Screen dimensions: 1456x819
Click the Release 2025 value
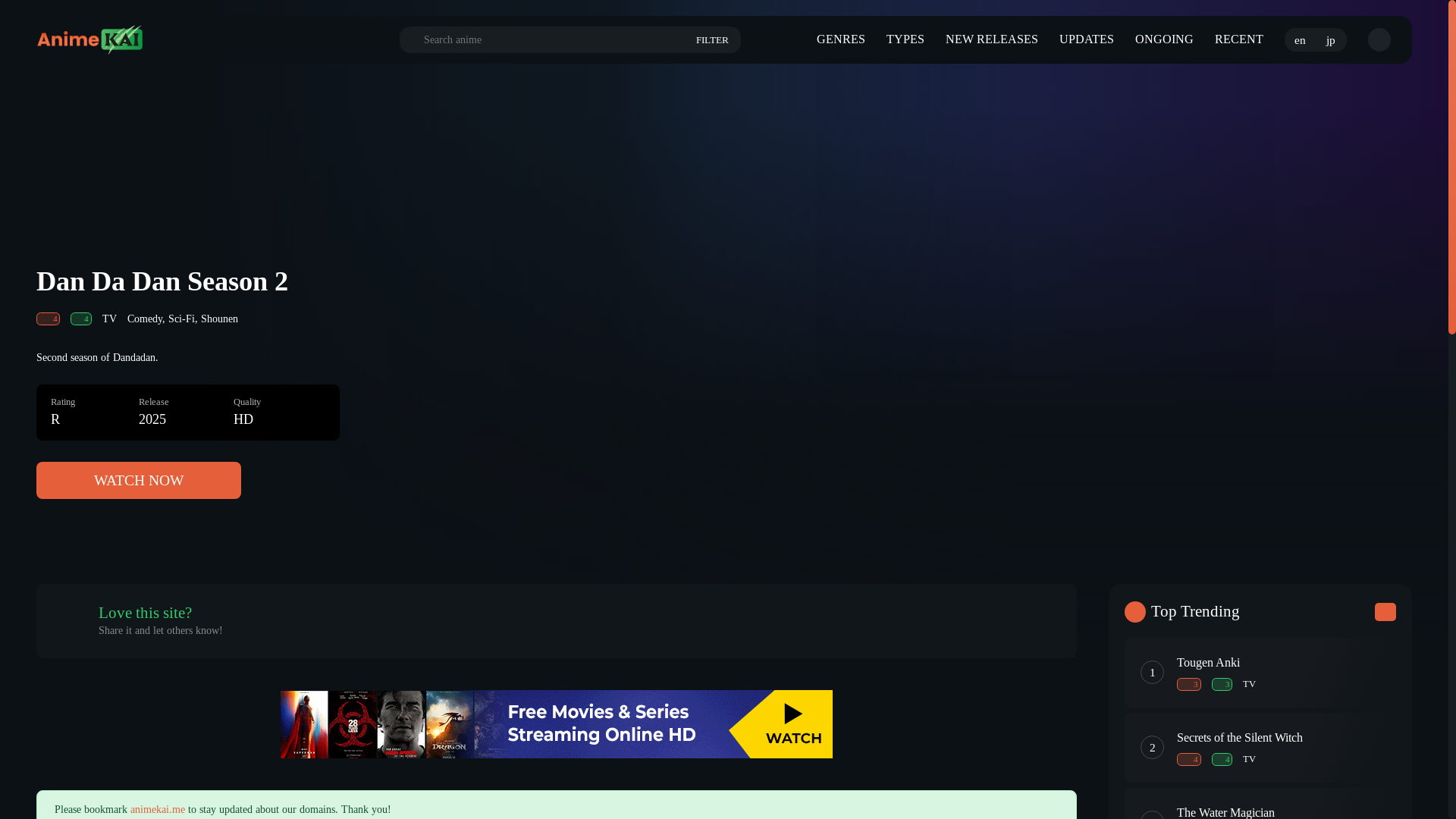(x=152, y=419)
